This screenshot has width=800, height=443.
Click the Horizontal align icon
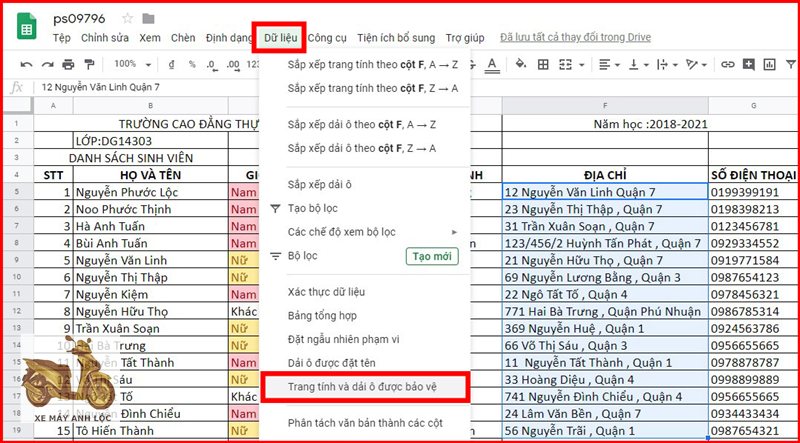coord(605,64)
